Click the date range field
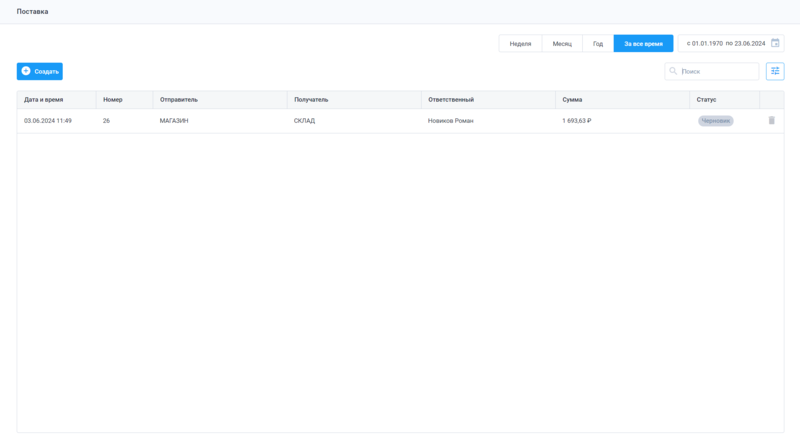Viewport: 800px width, 442px height. click(x=725, y=44)
